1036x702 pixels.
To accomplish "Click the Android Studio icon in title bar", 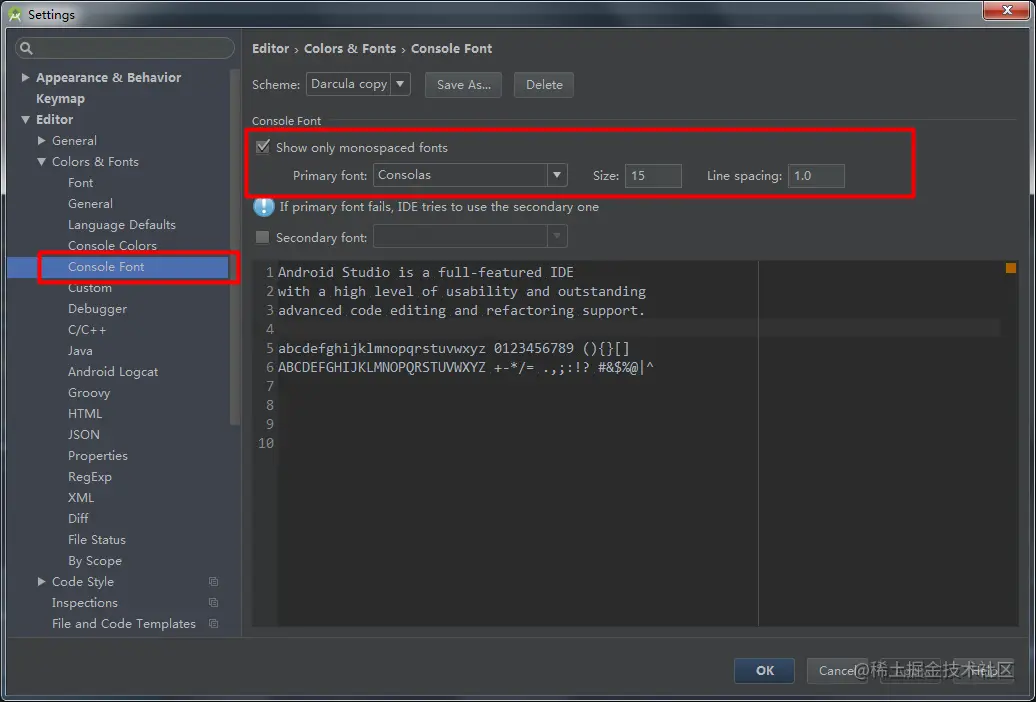I will (15, 14).
